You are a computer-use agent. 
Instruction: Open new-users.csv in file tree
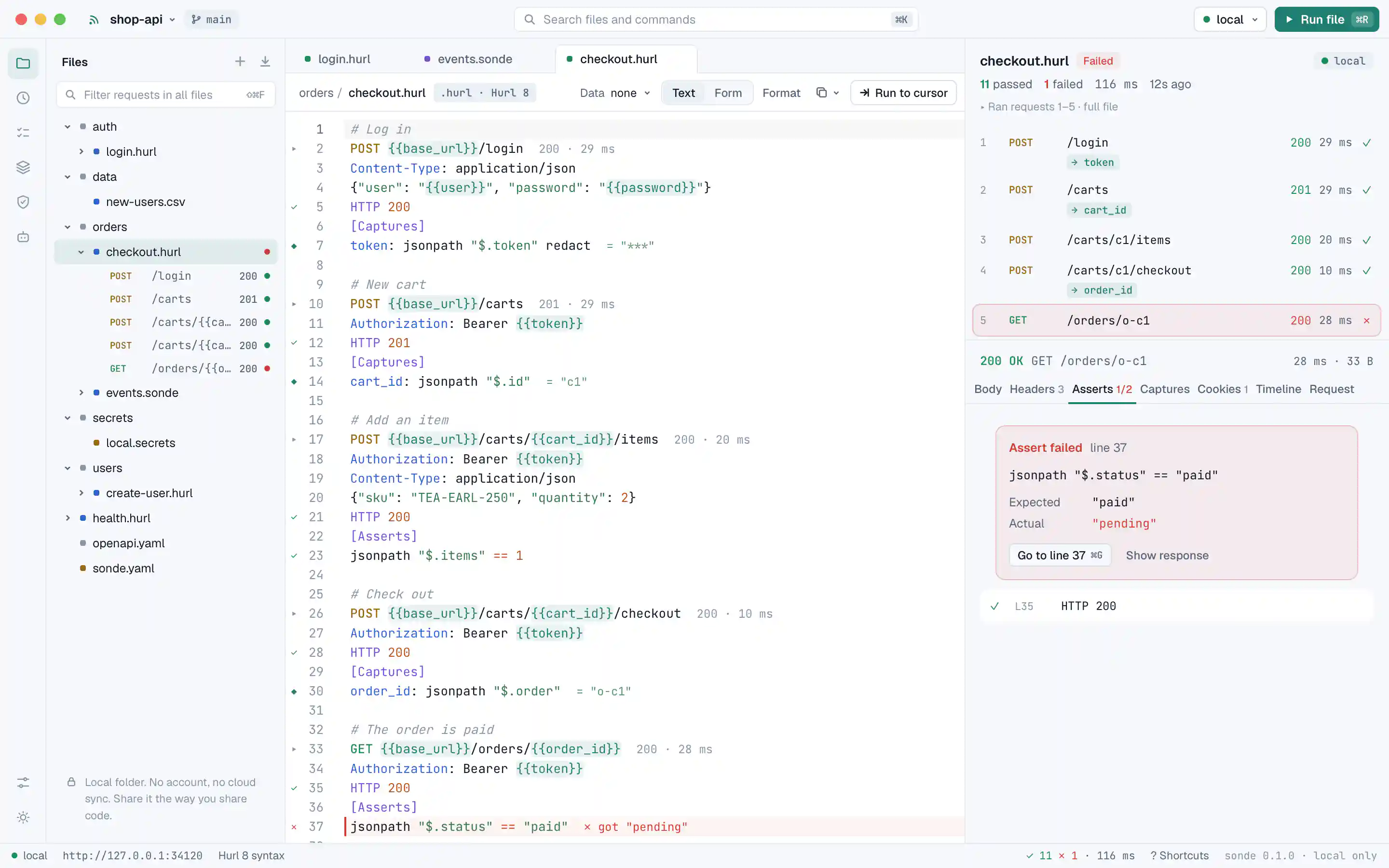tap(145, 202)
